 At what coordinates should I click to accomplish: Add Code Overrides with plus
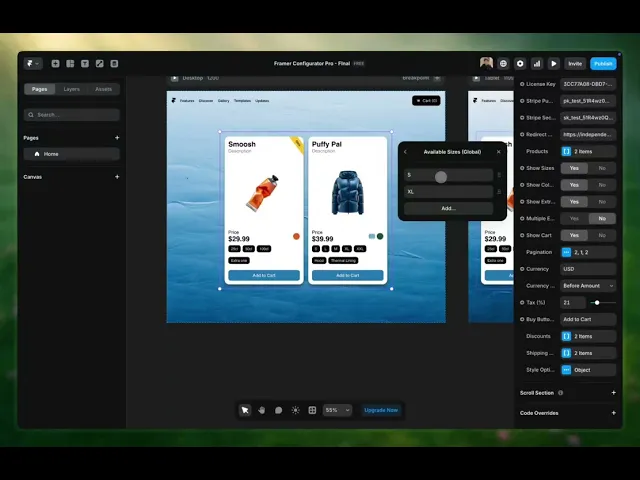tap(613, 413)
